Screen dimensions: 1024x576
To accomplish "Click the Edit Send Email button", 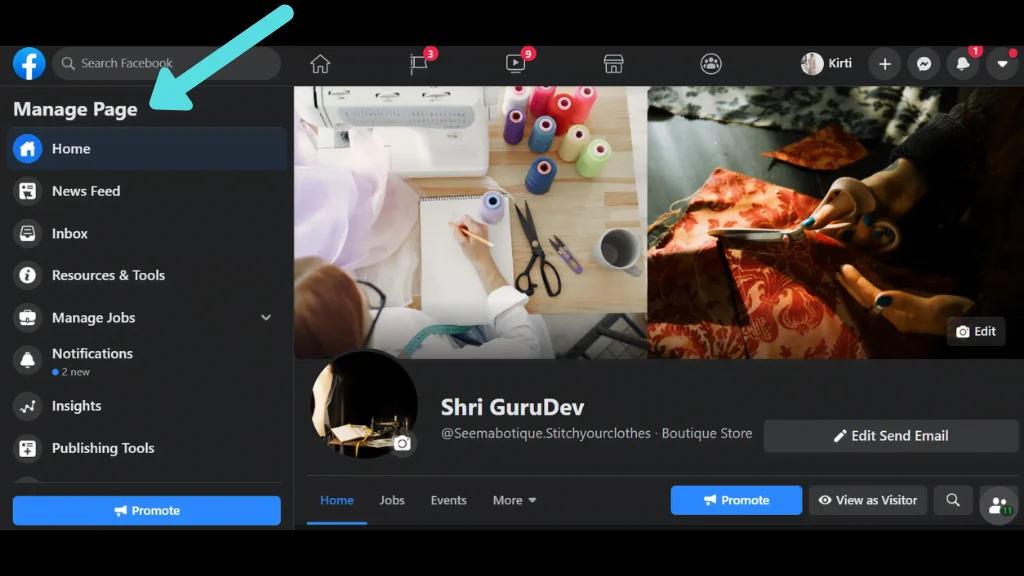I will pyautogui.click(x=891, y=436).
